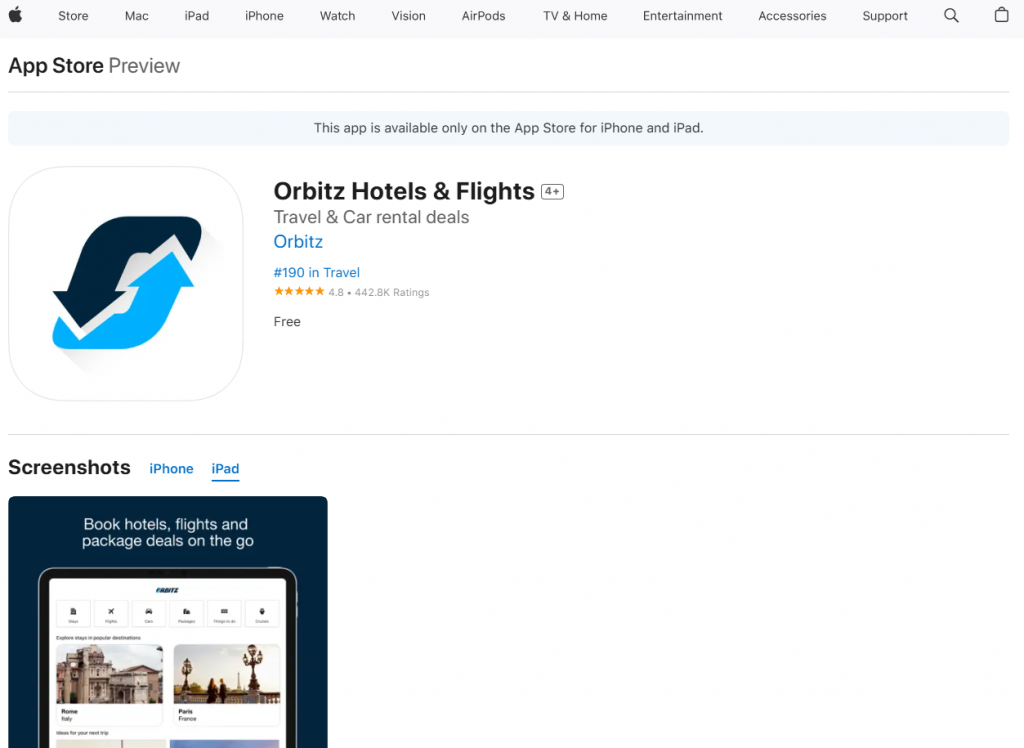This screenshot has height=748, width=1024.
Task: Switch to the iPad screenshots tab
Action: click(225, 468)
